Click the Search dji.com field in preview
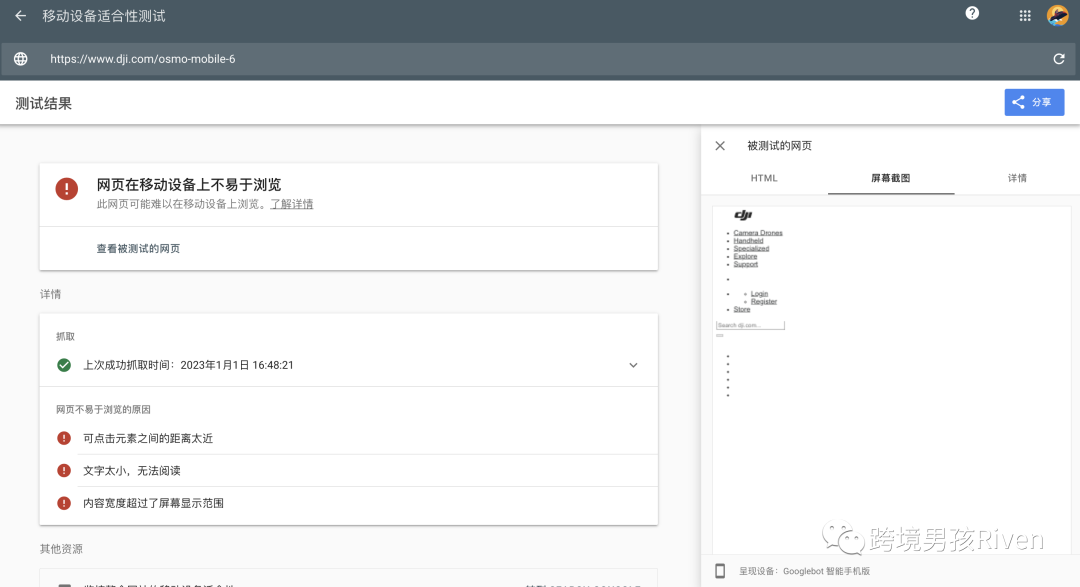 point(750,325)
